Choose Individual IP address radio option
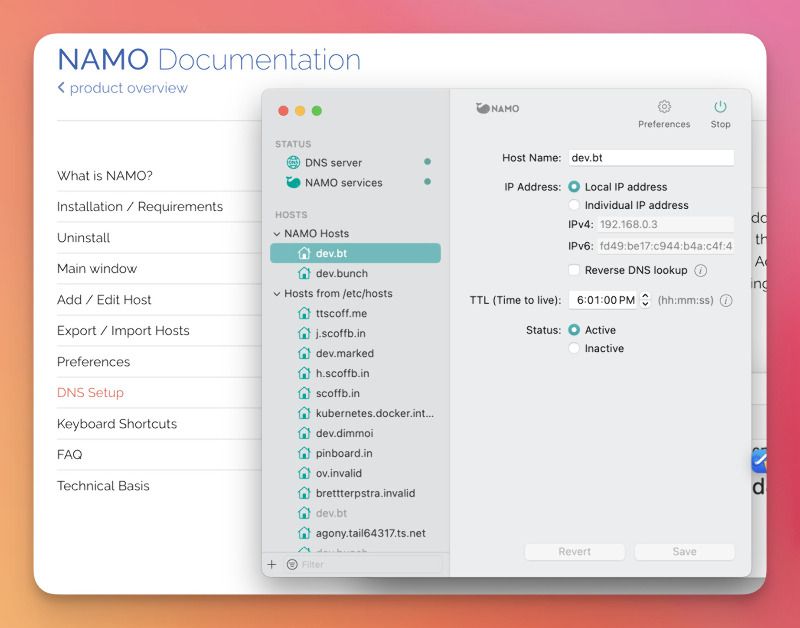800x628 pixels. 574,205
